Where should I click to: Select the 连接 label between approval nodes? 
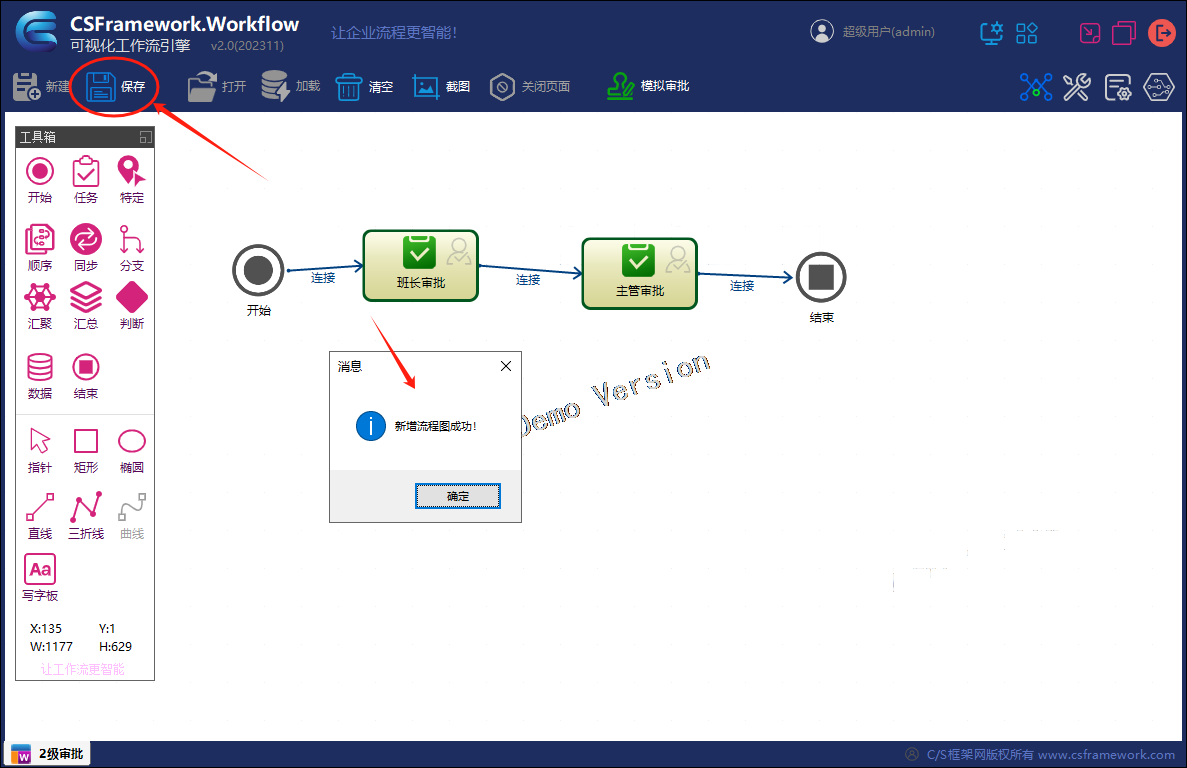(x=528, y=280)
